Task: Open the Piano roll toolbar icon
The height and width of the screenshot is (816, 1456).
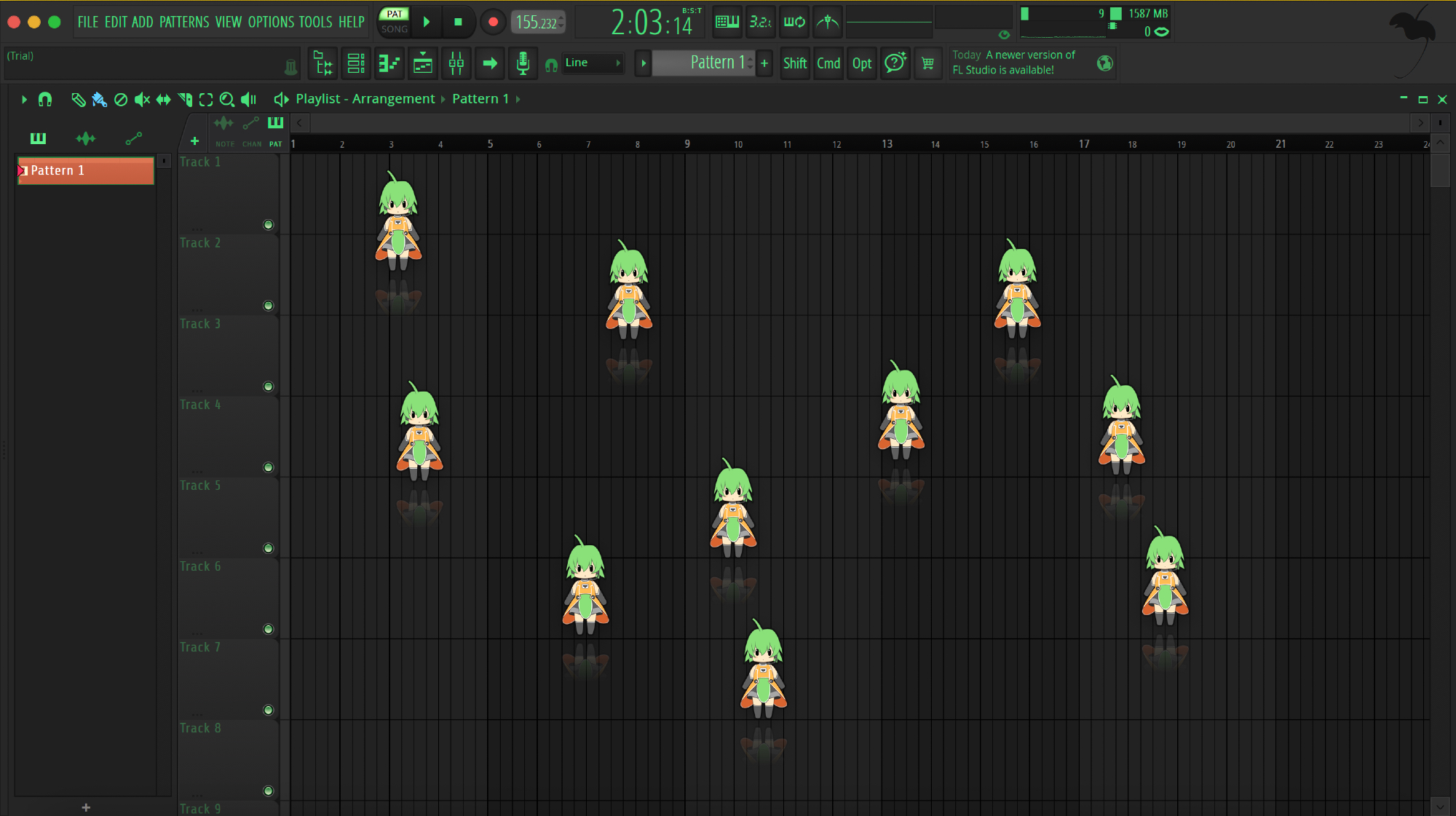Action: pos(389,63)
